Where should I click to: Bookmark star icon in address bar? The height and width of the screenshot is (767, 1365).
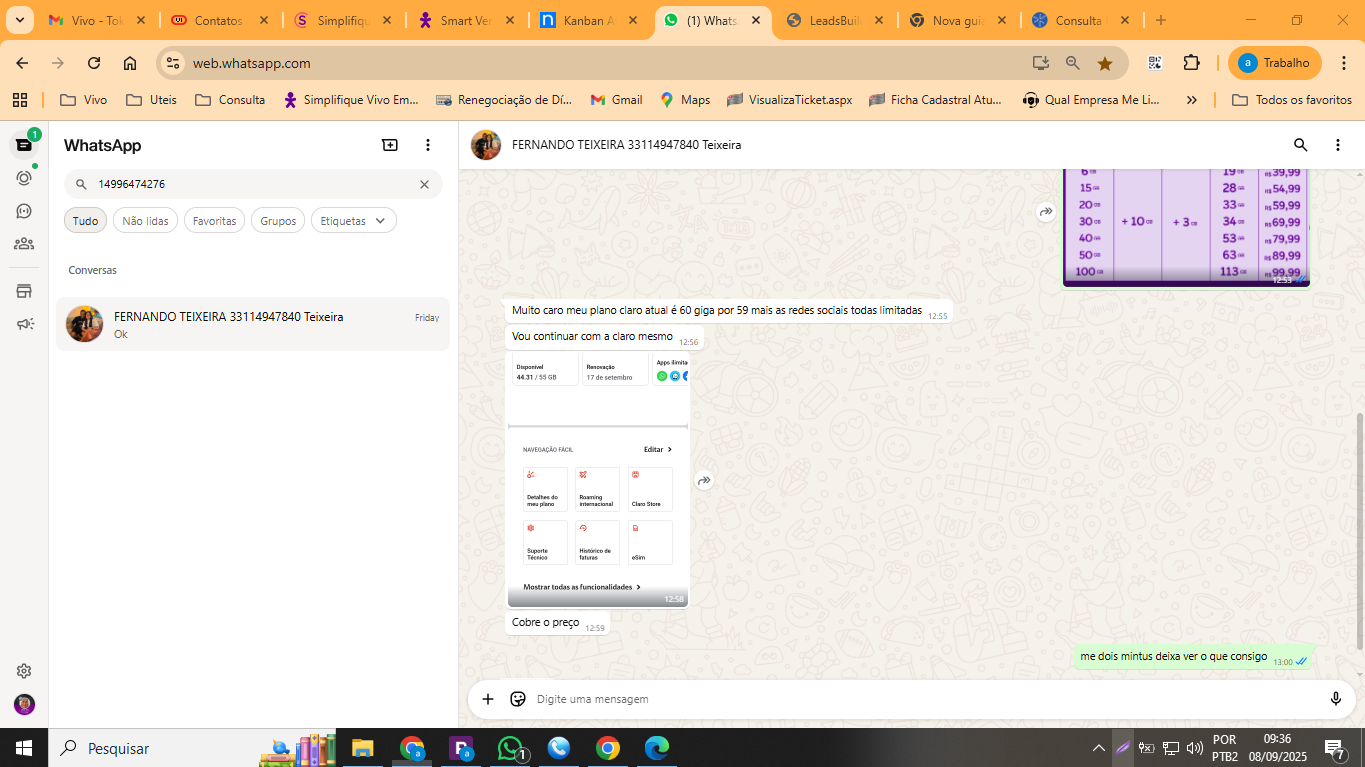(x=1105, y=63)
